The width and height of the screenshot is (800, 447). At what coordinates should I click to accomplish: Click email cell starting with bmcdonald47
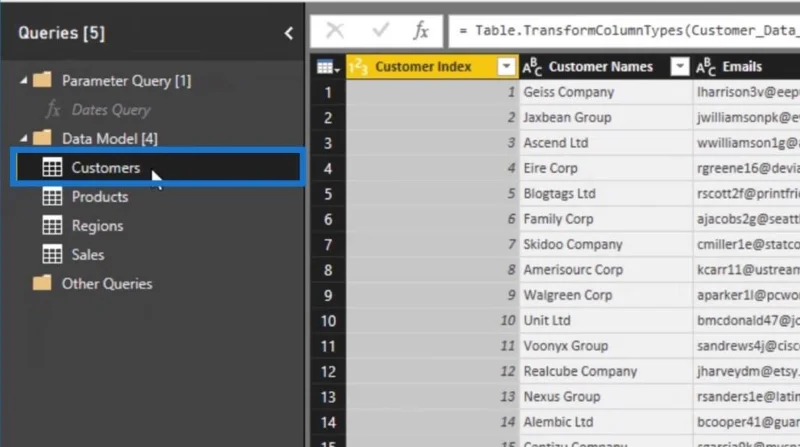point(746,321)
